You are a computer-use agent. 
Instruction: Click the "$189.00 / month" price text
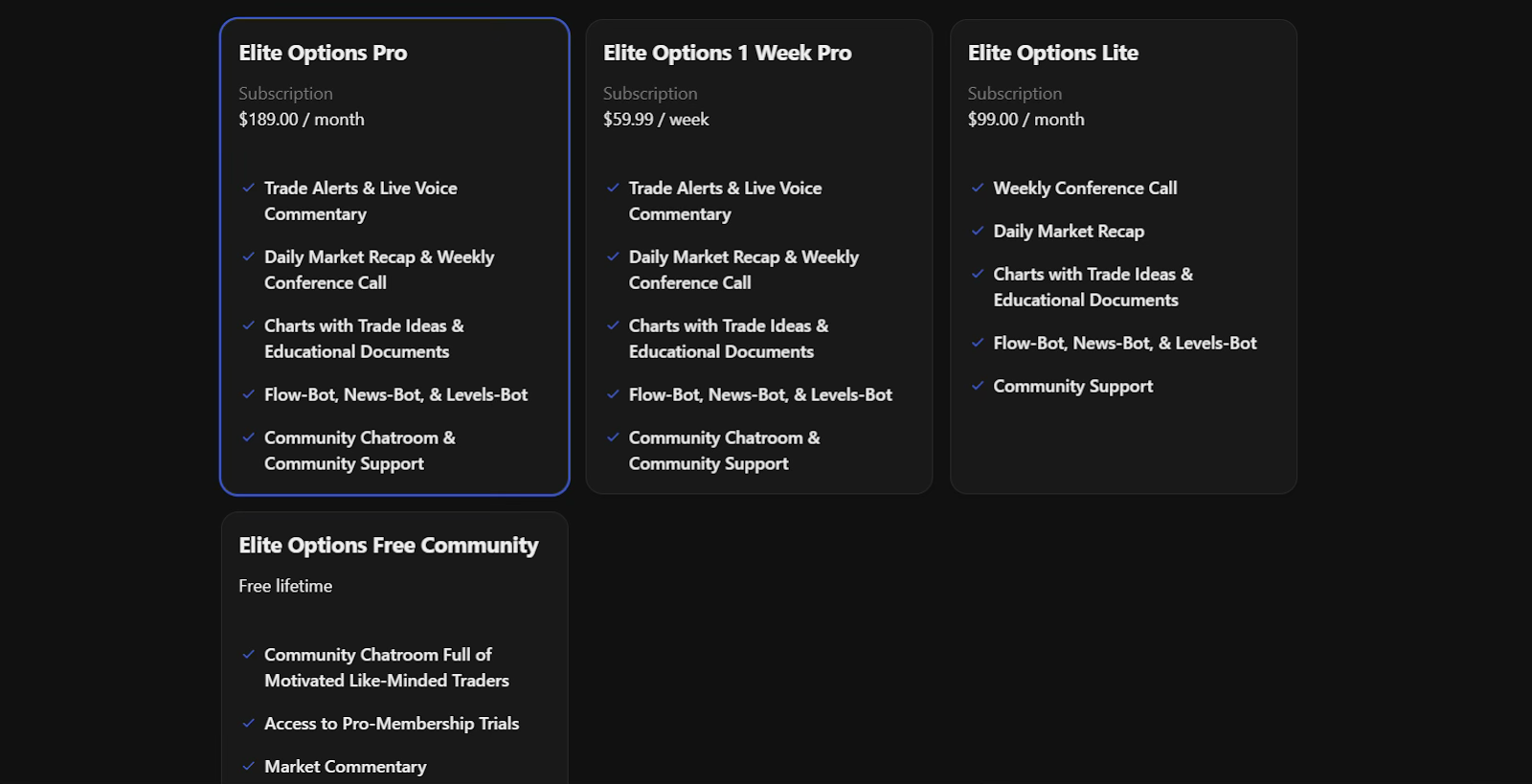pos(301,119)
